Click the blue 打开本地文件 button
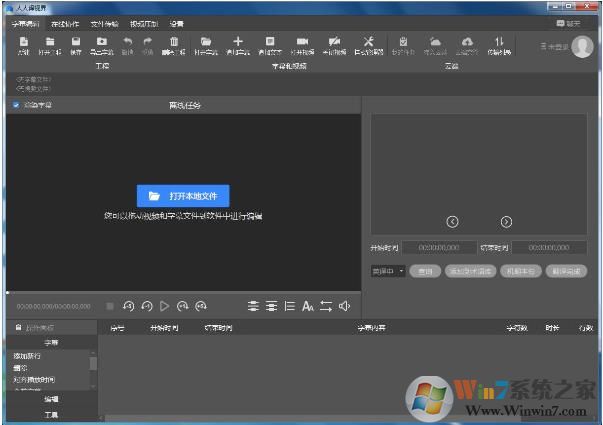The width and height of the screenshot is (603, 425). click(x=183, y=195)
